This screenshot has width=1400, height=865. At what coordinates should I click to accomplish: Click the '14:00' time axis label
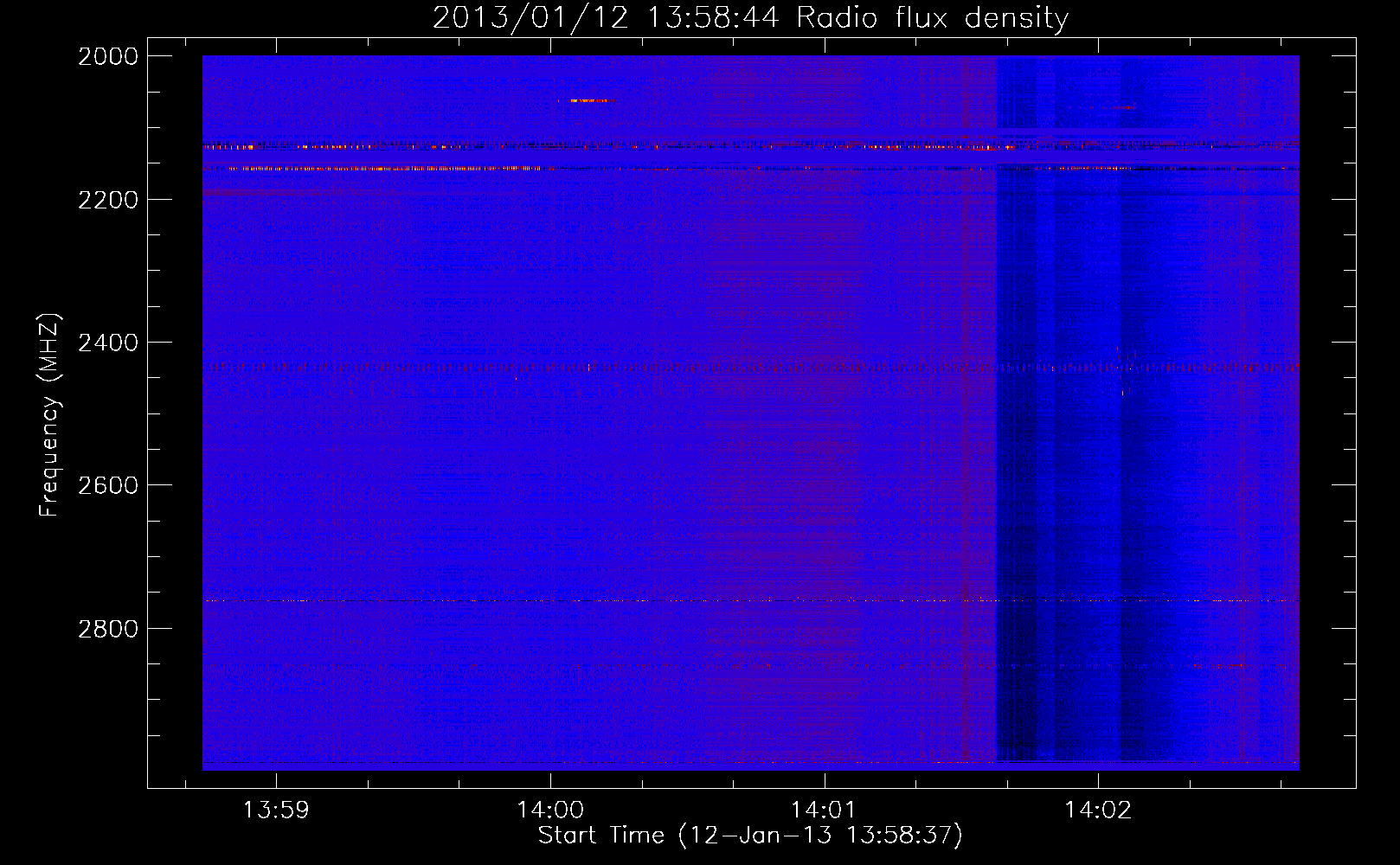coord(550,811)
